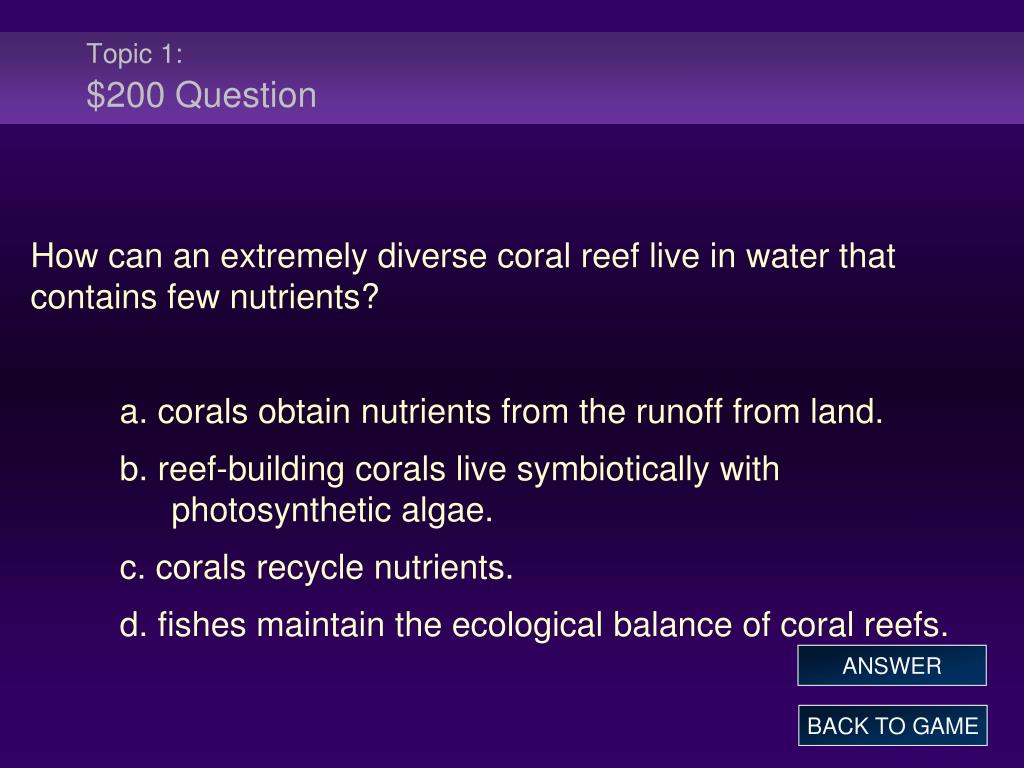Choose option d about fishes' ecological balance
This screenshot has width=1024, height=768.
(x=534, y=624)
